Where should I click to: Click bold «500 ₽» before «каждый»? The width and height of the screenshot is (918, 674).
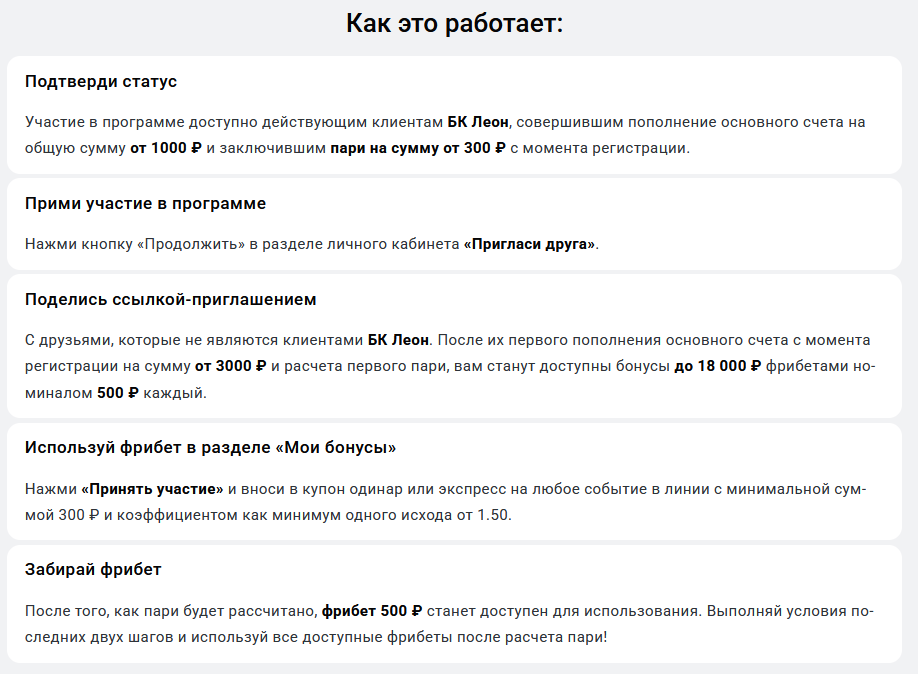118,393
